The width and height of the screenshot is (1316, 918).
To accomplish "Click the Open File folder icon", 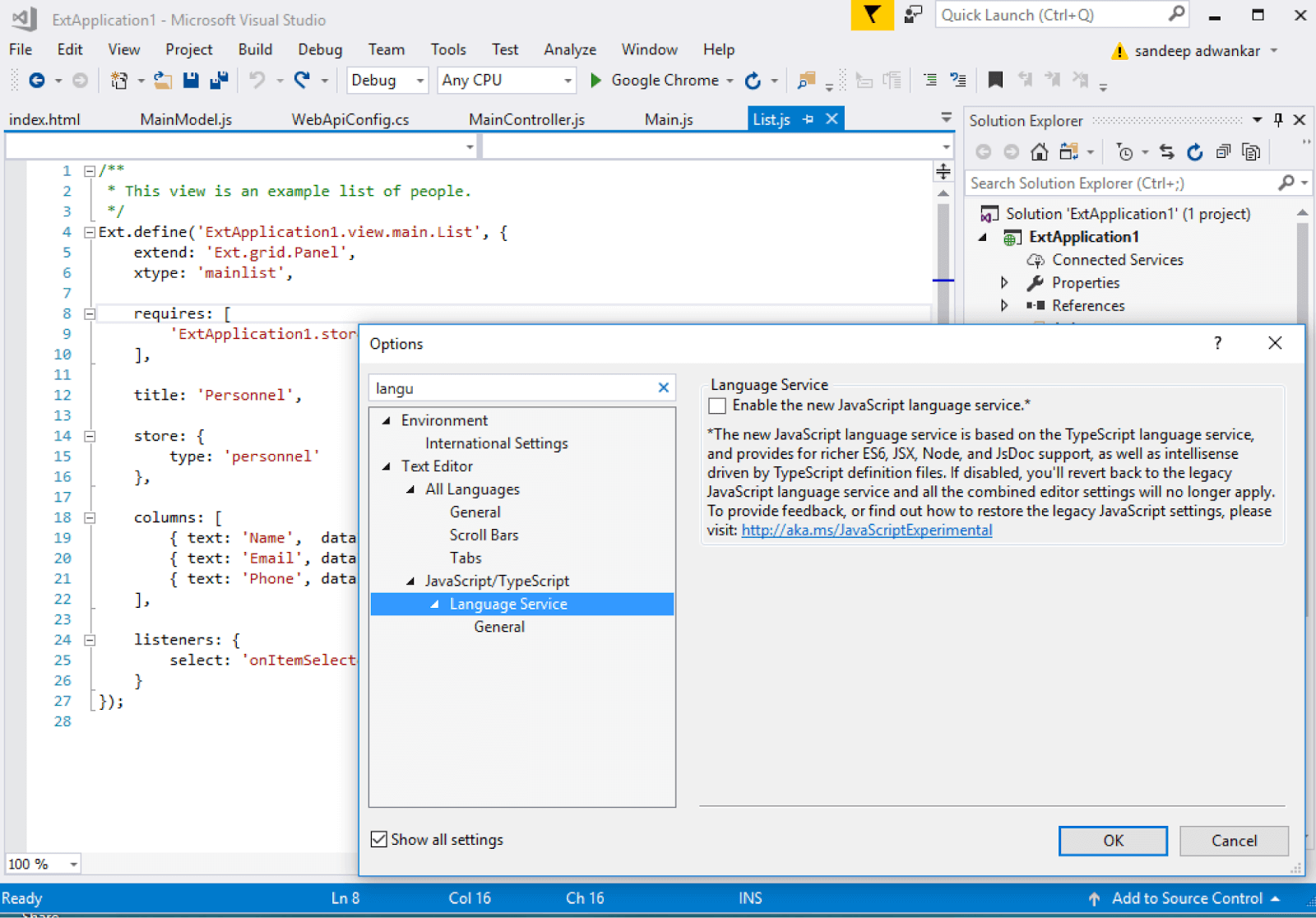I will click(163, 80).
